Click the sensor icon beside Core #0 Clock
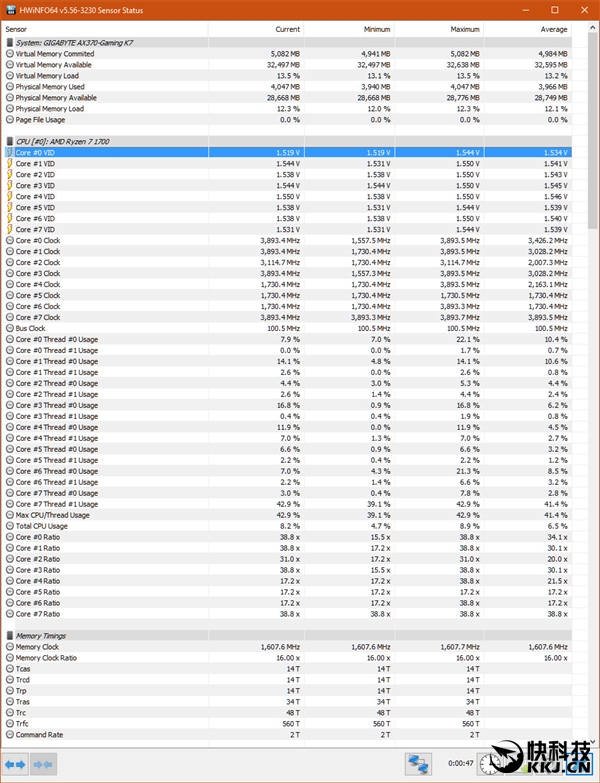600x783 pixels. 9,240
